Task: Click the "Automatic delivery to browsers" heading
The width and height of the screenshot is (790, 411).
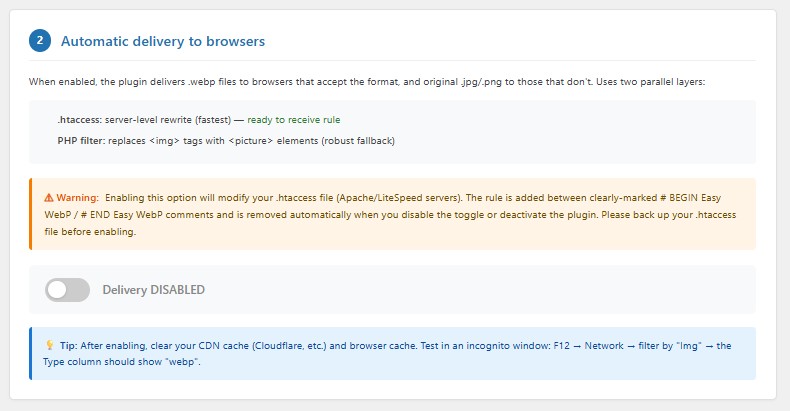Action: (163, 41)
